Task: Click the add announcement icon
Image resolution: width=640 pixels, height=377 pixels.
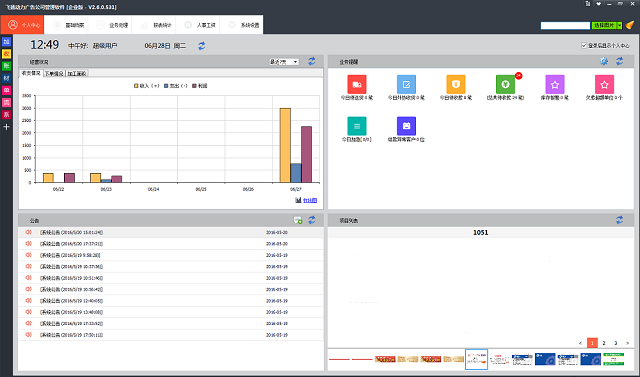Action: (x=298, y=220)
